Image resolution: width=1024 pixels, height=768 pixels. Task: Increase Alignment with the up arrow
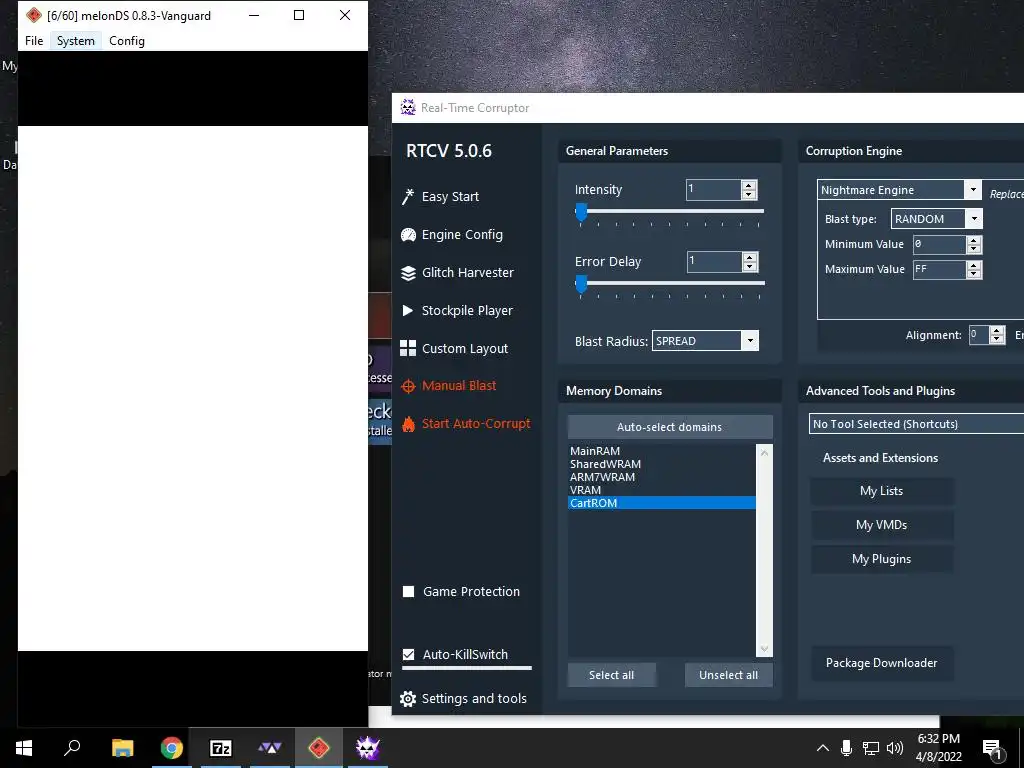pos(997,331)
